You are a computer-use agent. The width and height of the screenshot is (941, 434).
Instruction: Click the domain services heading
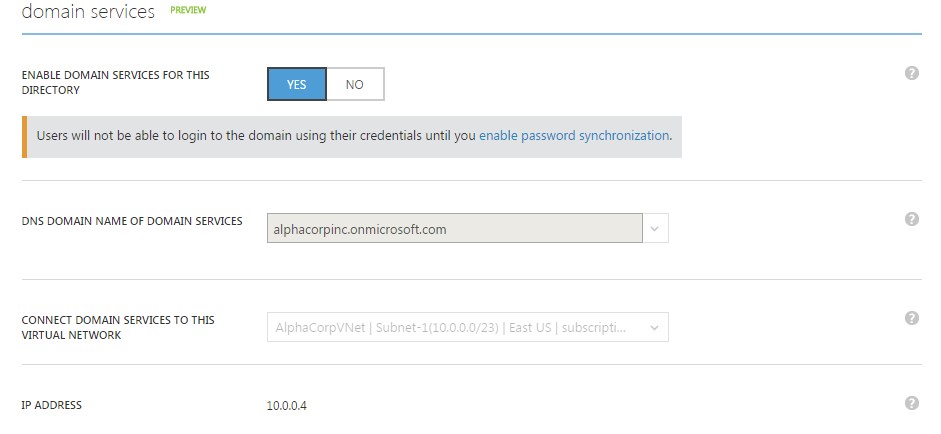(88, 11)
